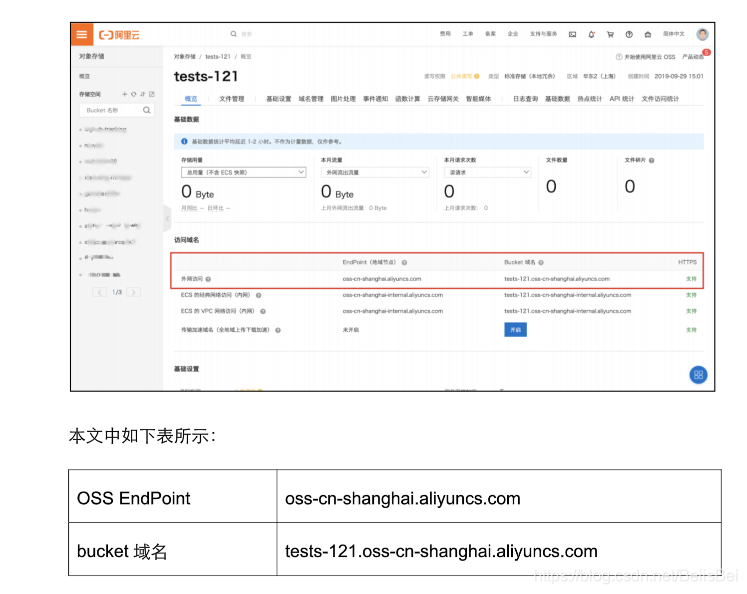Search buckets with the magnifier icon
747x594 pixels.
coord(147,110)
